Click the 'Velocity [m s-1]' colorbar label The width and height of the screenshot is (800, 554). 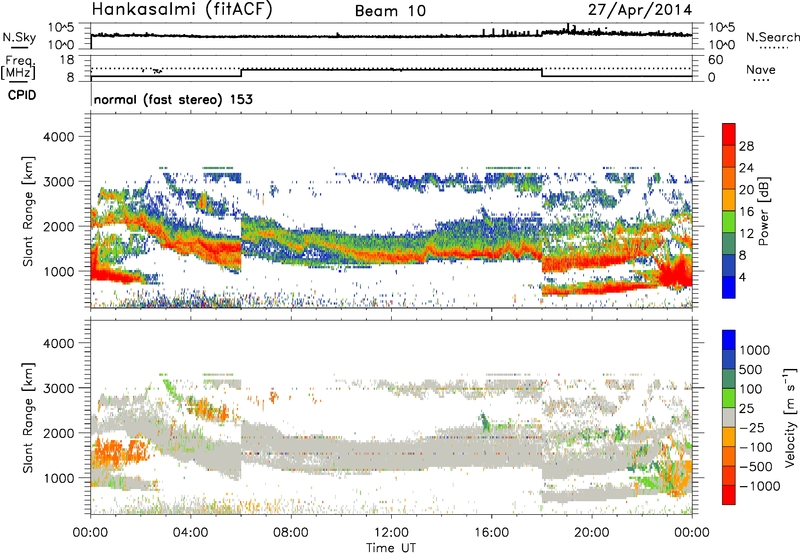point(790,417)
